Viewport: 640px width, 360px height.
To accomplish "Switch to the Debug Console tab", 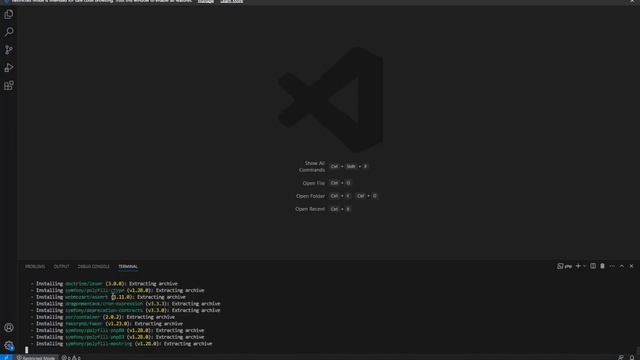I will click(x=93, y=267).
